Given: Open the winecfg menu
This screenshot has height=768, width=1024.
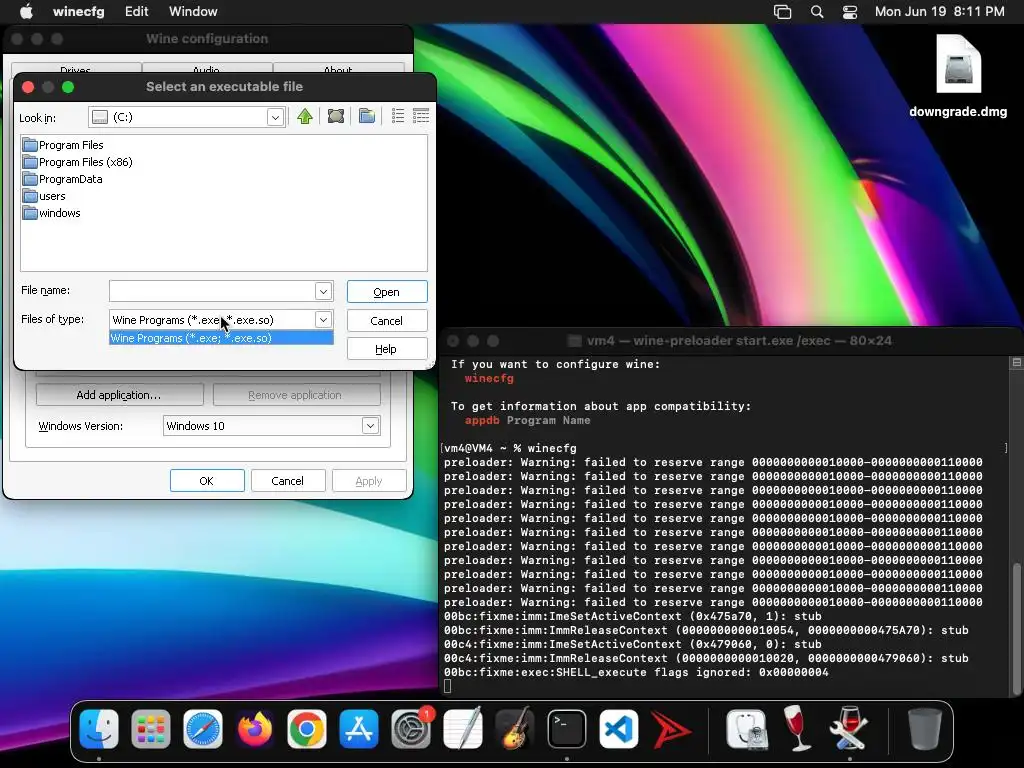Looking at the screenshot, I should pyautogui.click(x=78, y=11).
